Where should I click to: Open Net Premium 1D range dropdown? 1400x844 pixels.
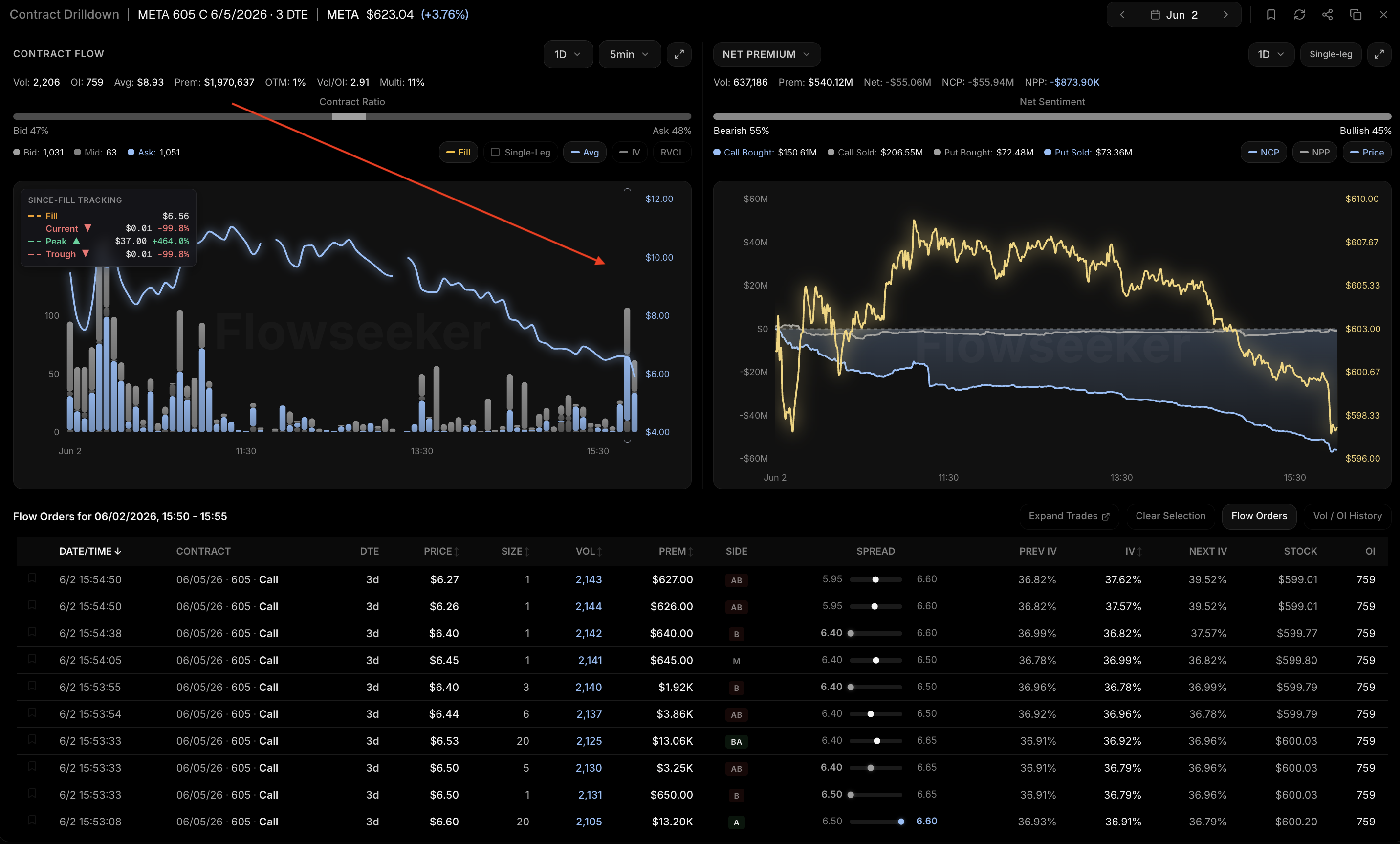point(1271,55)
